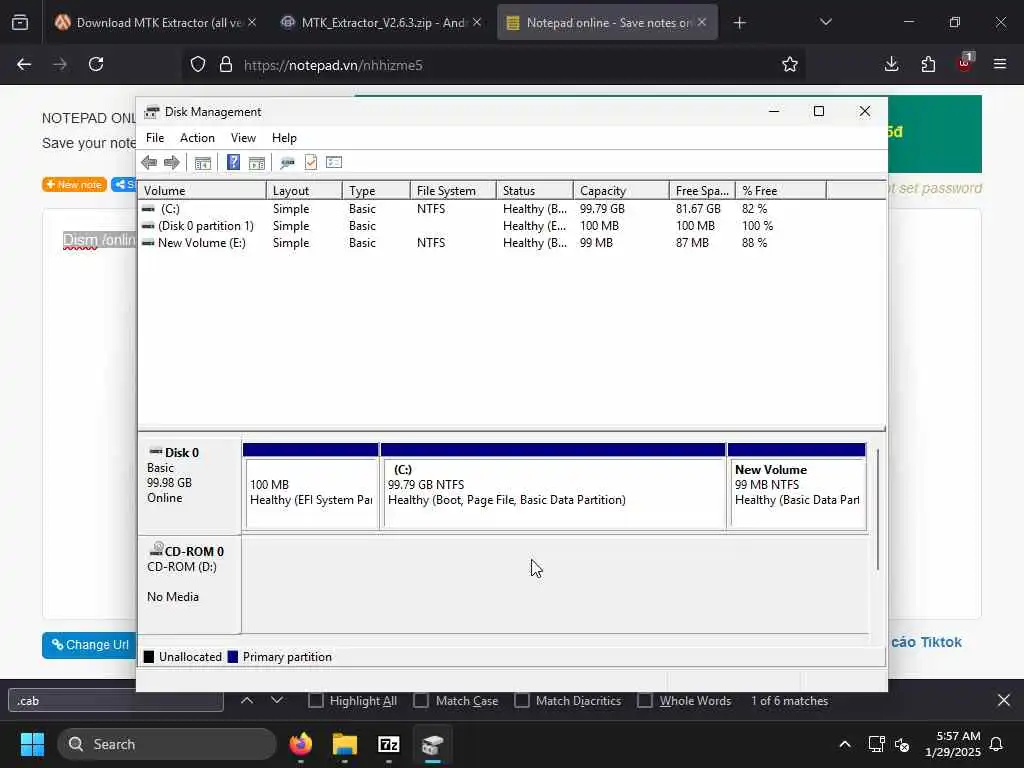Open Firefox Downloads panel

pos(891,64)
